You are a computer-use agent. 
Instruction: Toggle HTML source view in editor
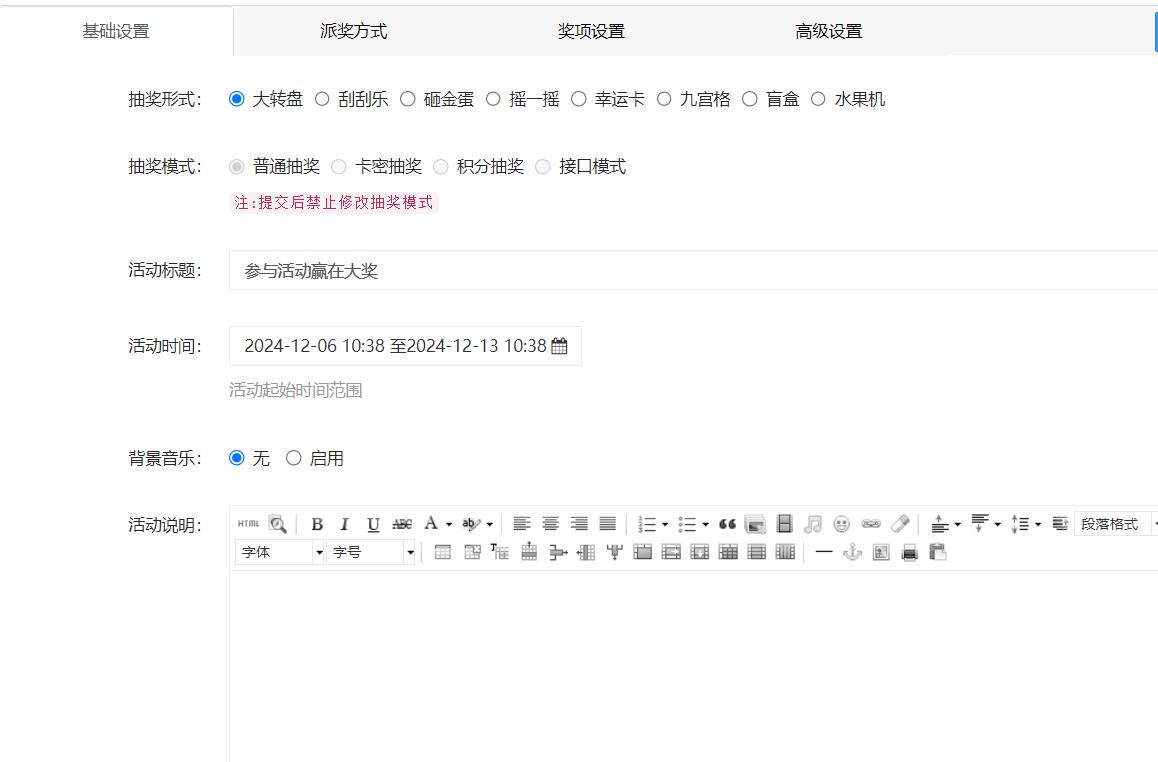(x=248, y=524)
